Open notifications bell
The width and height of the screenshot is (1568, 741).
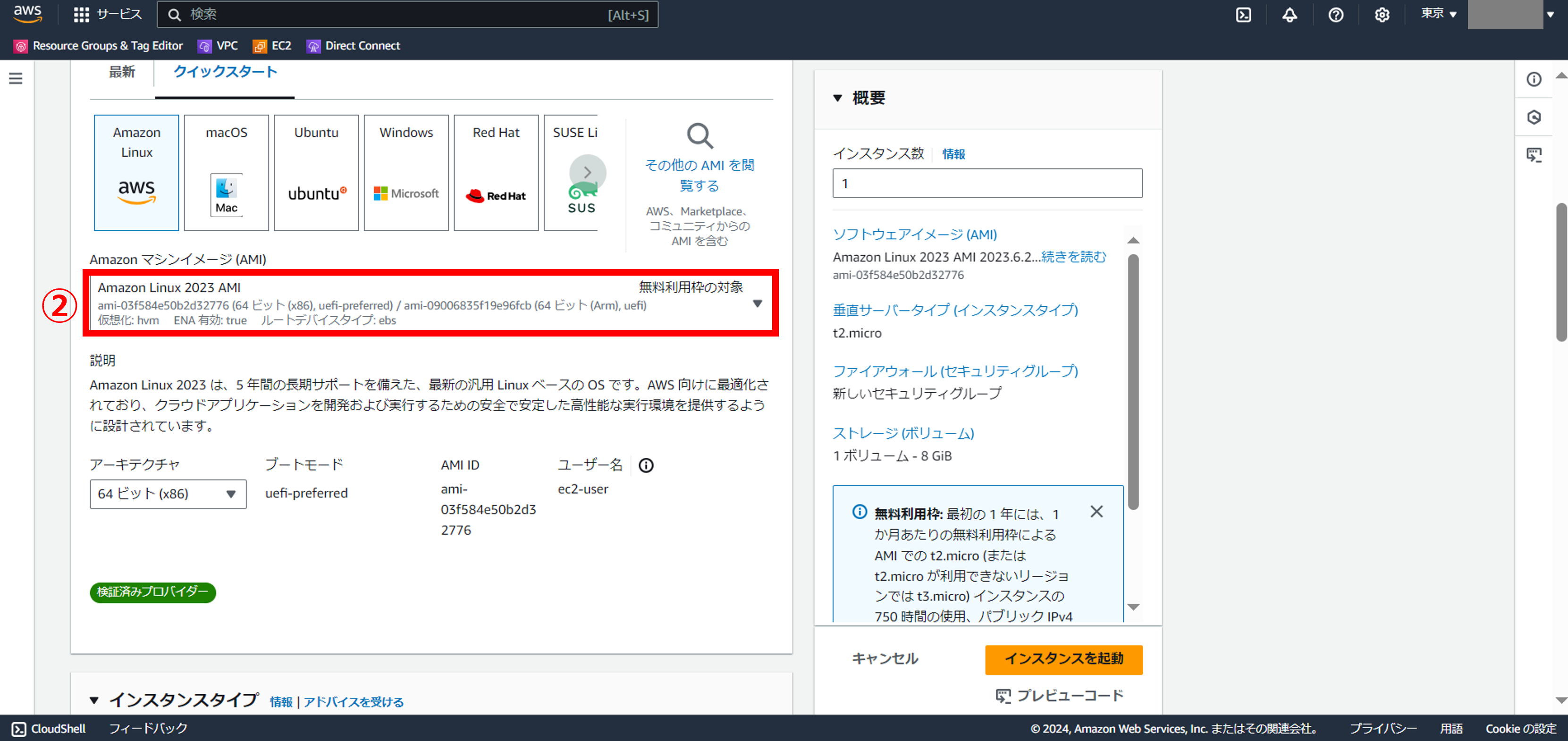(x=1289, y=15)
